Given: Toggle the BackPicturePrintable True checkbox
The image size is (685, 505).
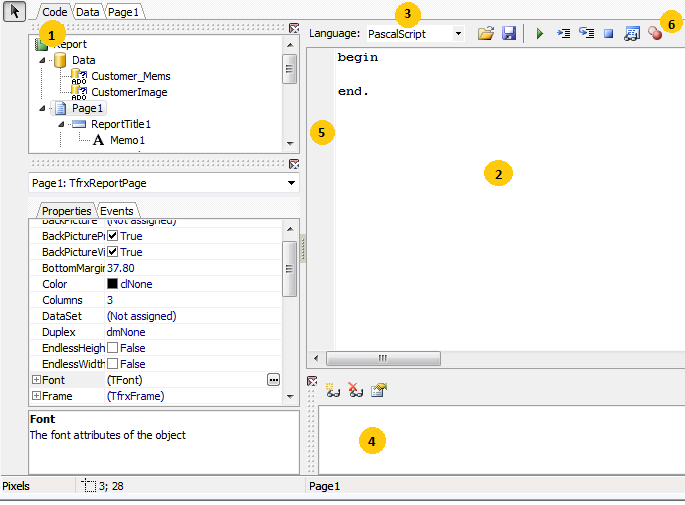Looking at the screenshot, I should click(112, 236).
